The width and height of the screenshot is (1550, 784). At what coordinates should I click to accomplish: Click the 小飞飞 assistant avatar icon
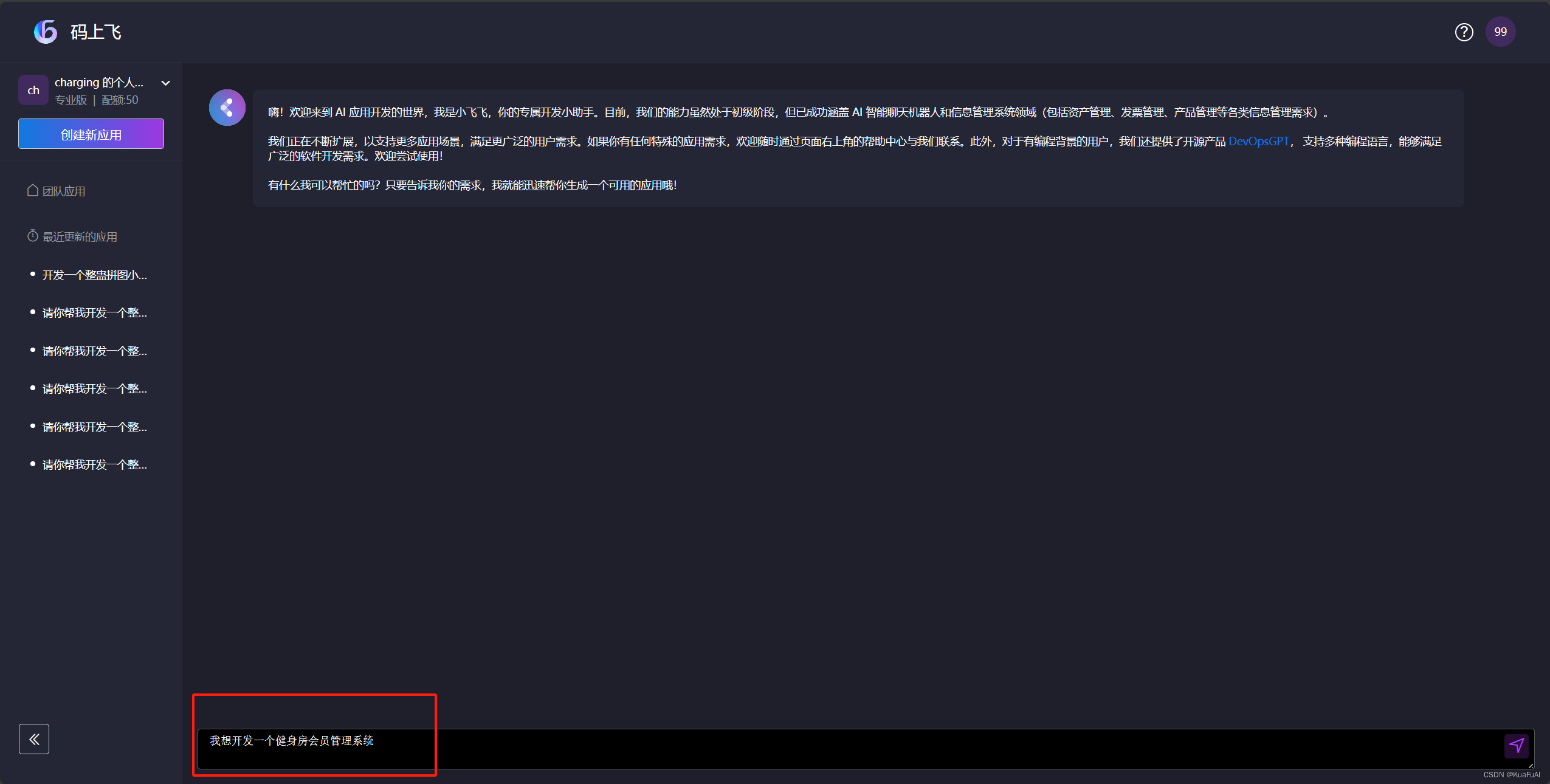pyautogui.click(x=227, y=108)
